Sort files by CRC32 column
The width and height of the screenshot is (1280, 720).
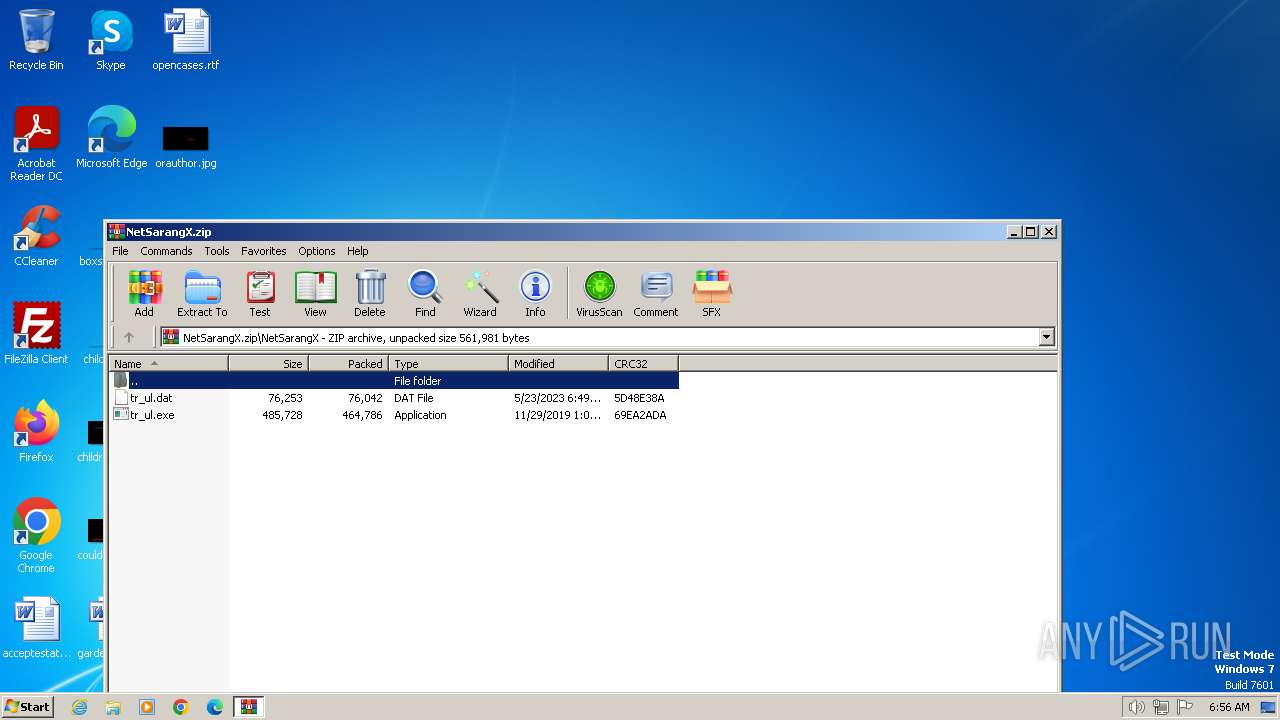click(x=644, y=364)
